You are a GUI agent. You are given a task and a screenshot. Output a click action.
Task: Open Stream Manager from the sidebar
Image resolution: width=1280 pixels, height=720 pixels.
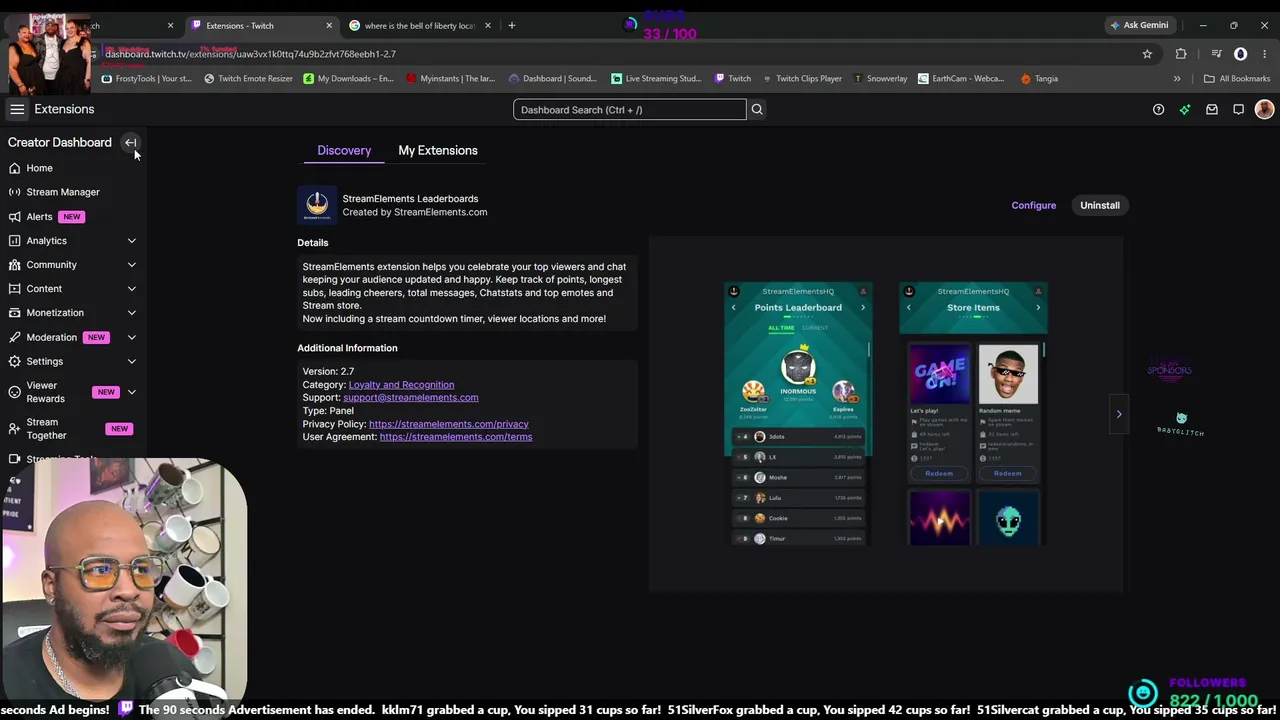click(63, 192)
